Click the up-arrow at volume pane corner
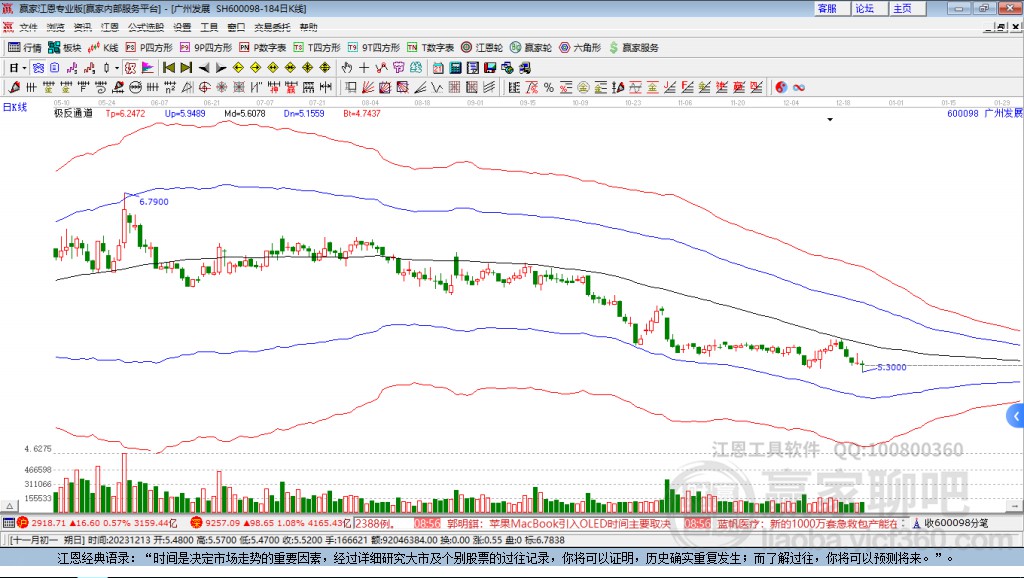Viewport: 1024px width, 578px height. [x=9, y=506]
